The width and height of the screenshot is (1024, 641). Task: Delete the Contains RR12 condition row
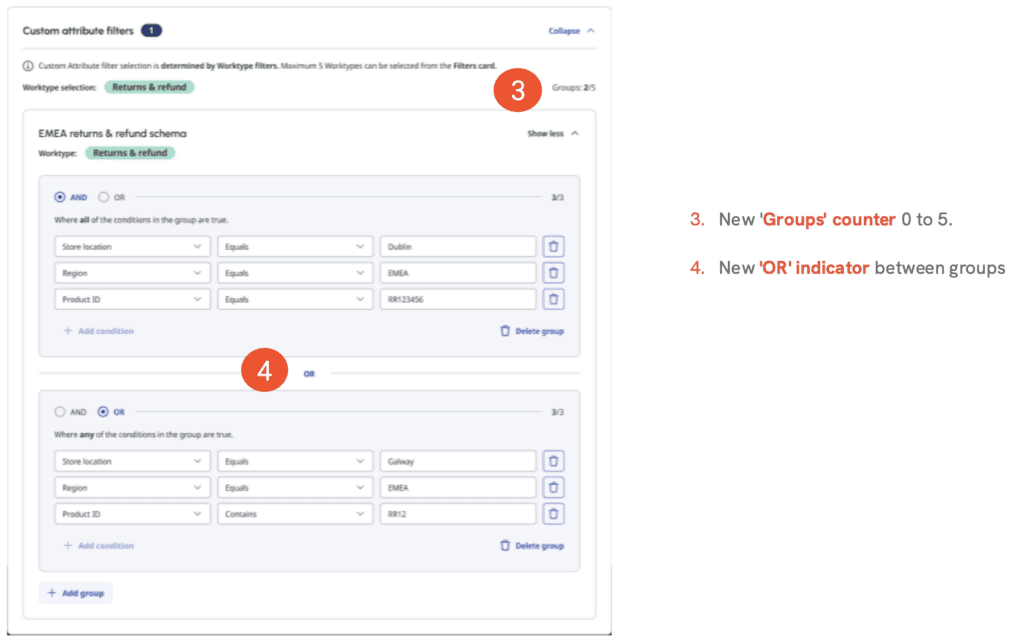click(553, 514)
